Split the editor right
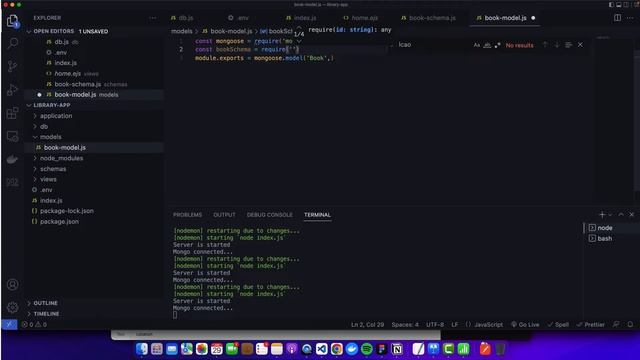Viewport: 640px width, 360px height. 617,18
